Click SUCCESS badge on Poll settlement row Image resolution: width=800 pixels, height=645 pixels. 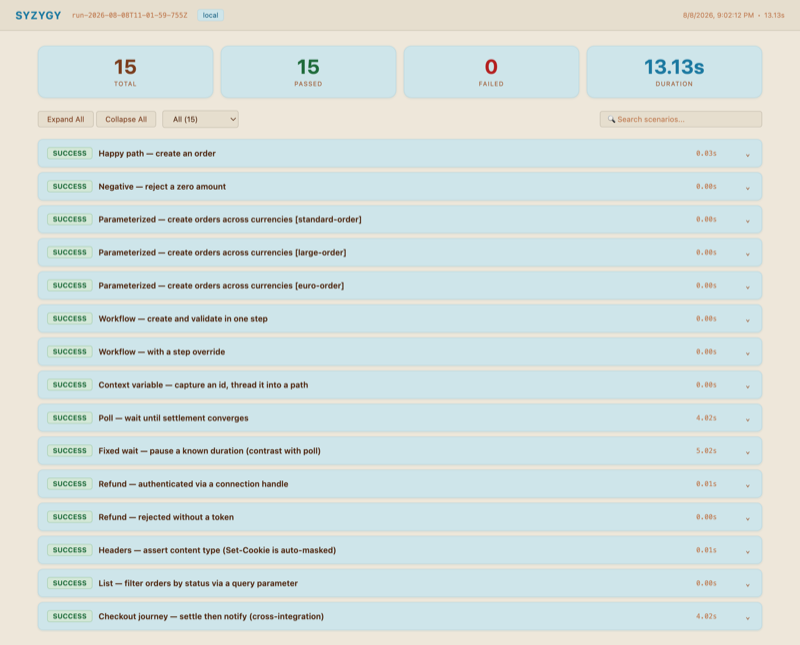pos(70,418)
